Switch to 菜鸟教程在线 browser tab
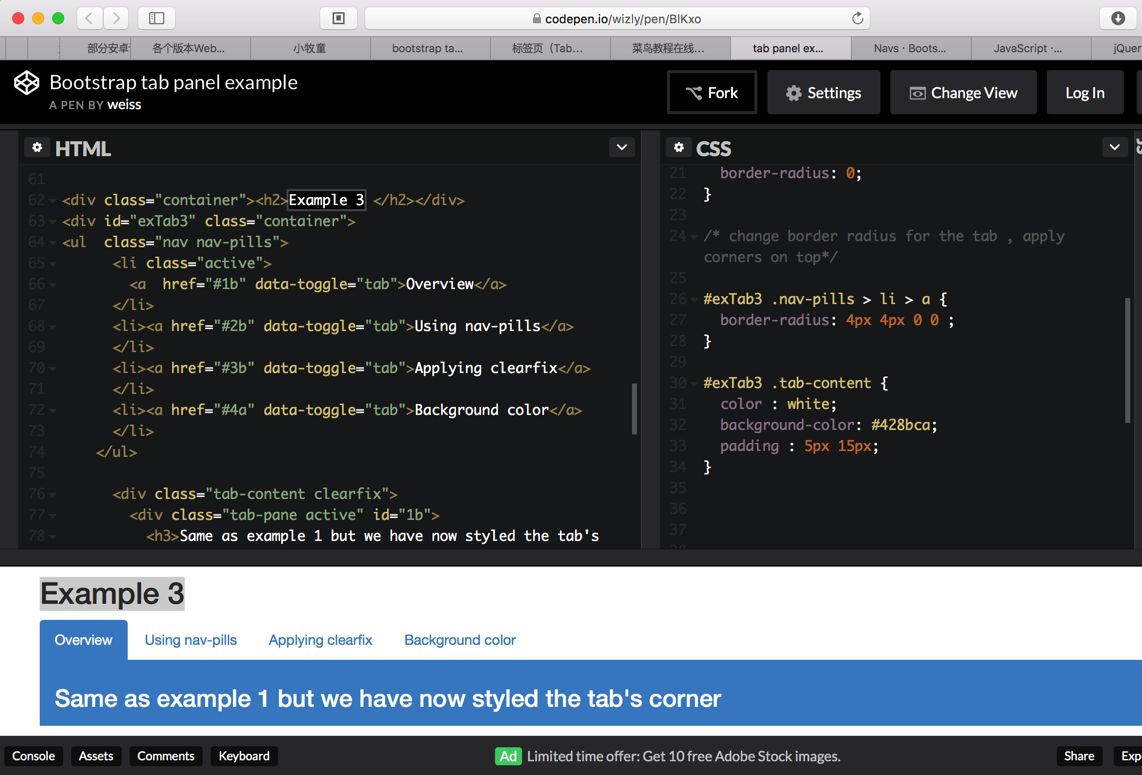The width and height of the screenshot is (1142, 775). [x=668, y=48]
